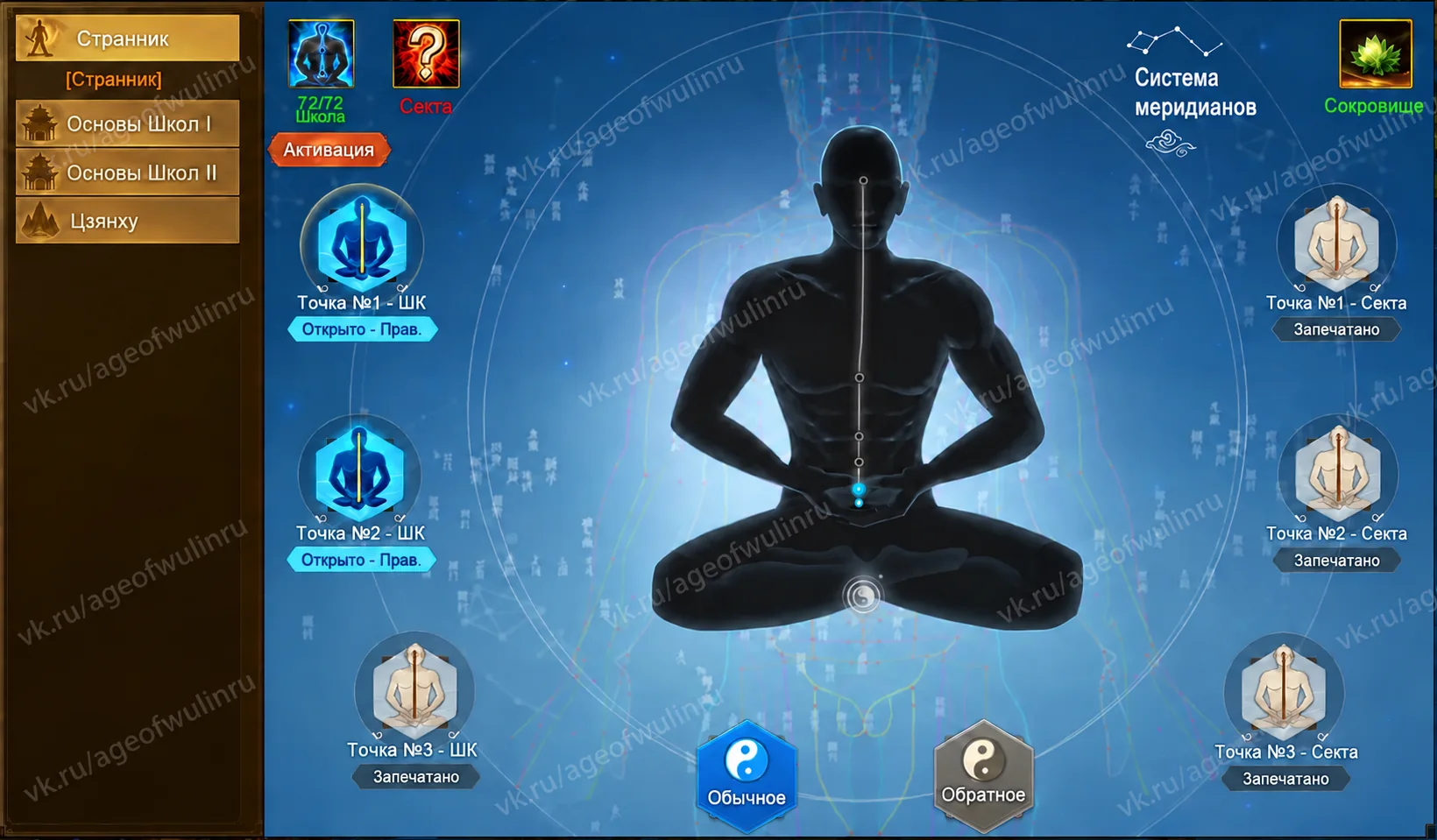
Task: Click the [Странник] label
Action: 114,79
